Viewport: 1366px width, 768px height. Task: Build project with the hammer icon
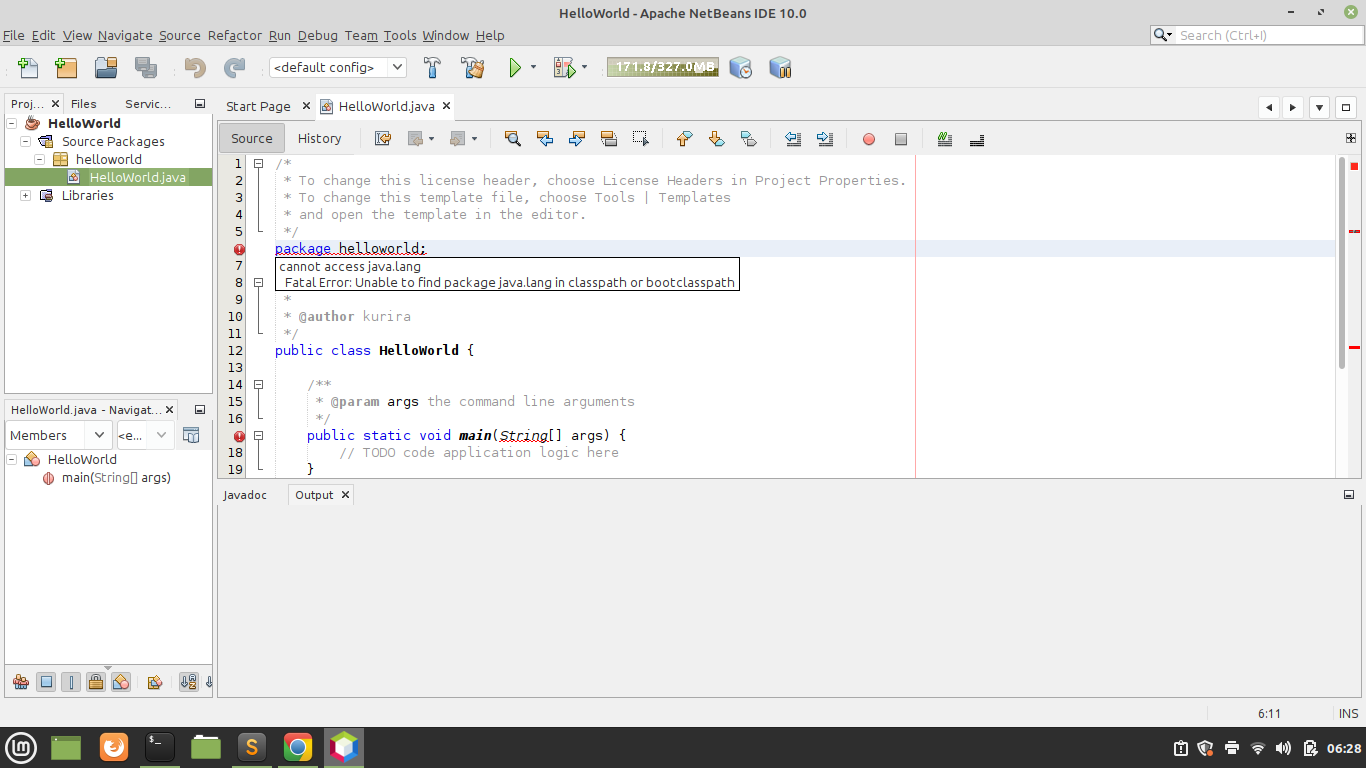pos(432,68)
